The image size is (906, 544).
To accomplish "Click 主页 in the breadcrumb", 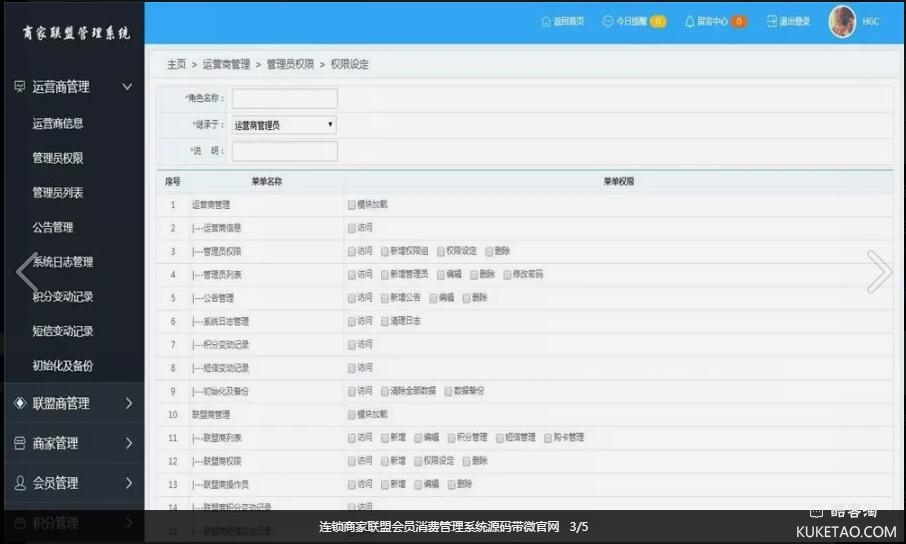I will coord(176,64).
